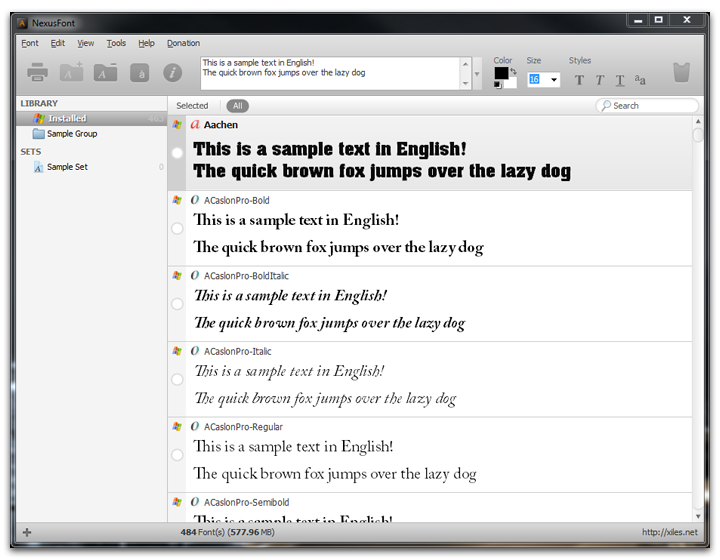Click the add font folder icon
Image resolution: width=720 pixels, height=560 pixels.
[72, 72]
